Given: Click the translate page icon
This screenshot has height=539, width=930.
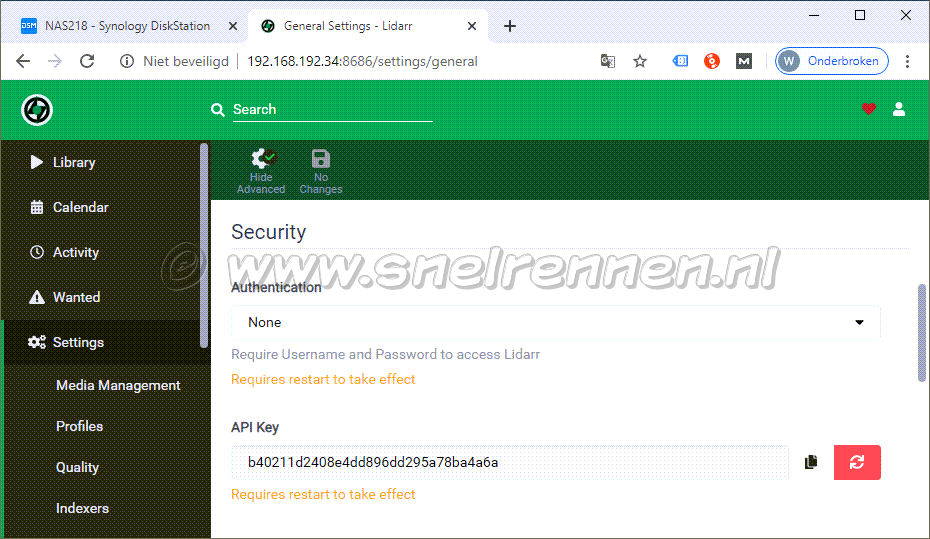Looking at the screenshot, I should point(608,61).
